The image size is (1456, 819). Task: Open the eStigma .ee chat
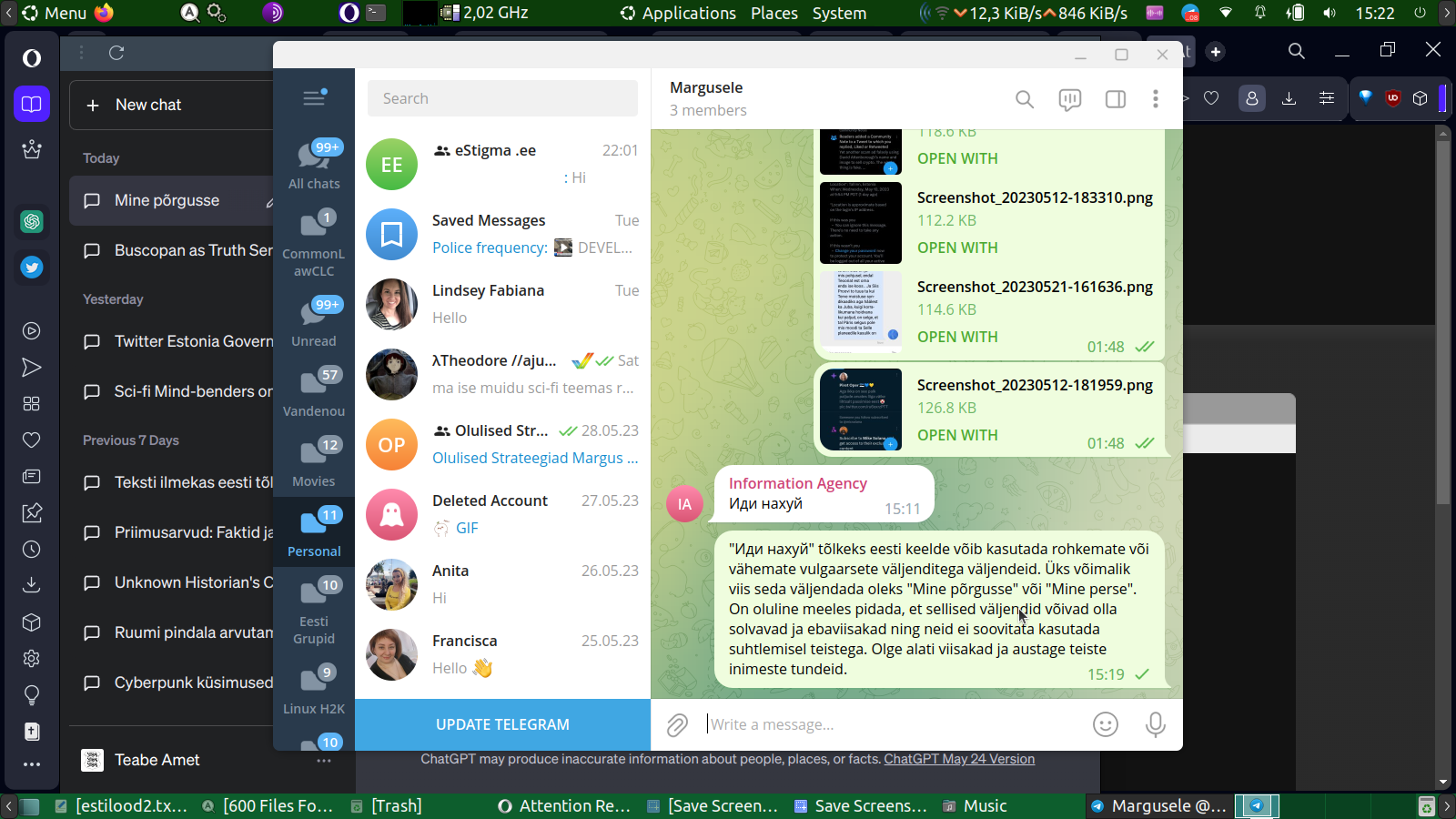point(502,165)
